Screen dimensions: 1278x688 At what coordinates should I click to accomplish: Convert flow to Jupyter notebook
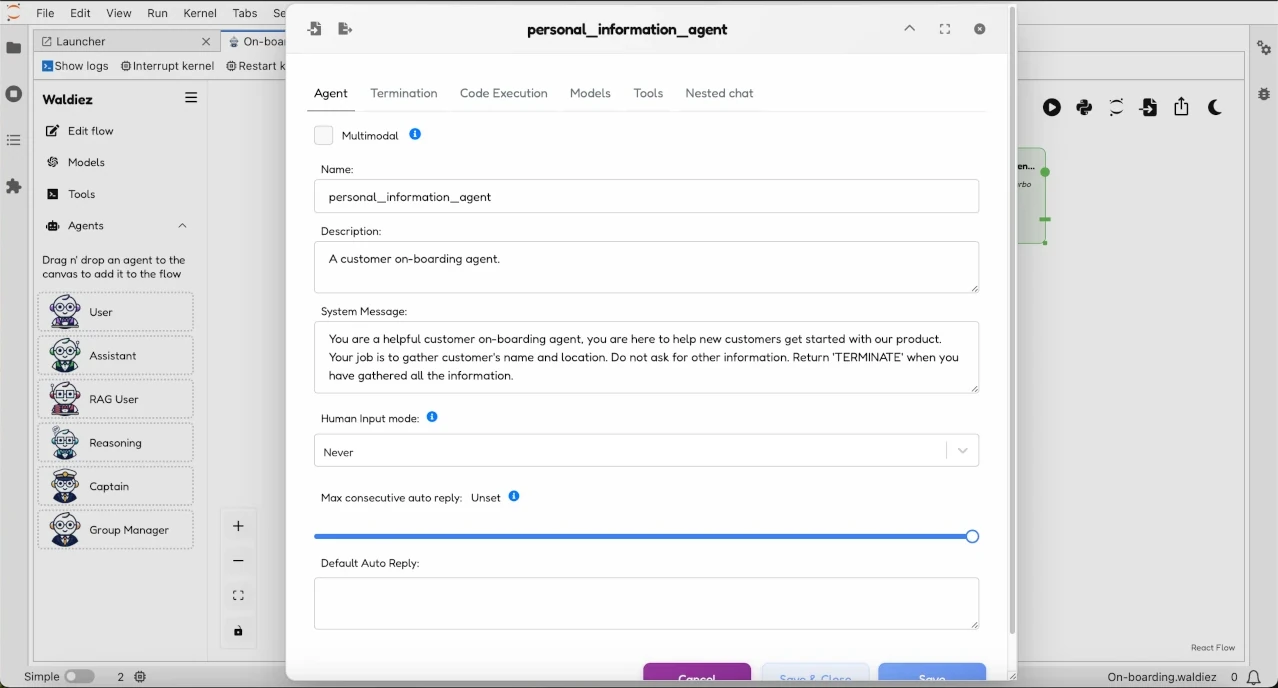pos(1116,107)
